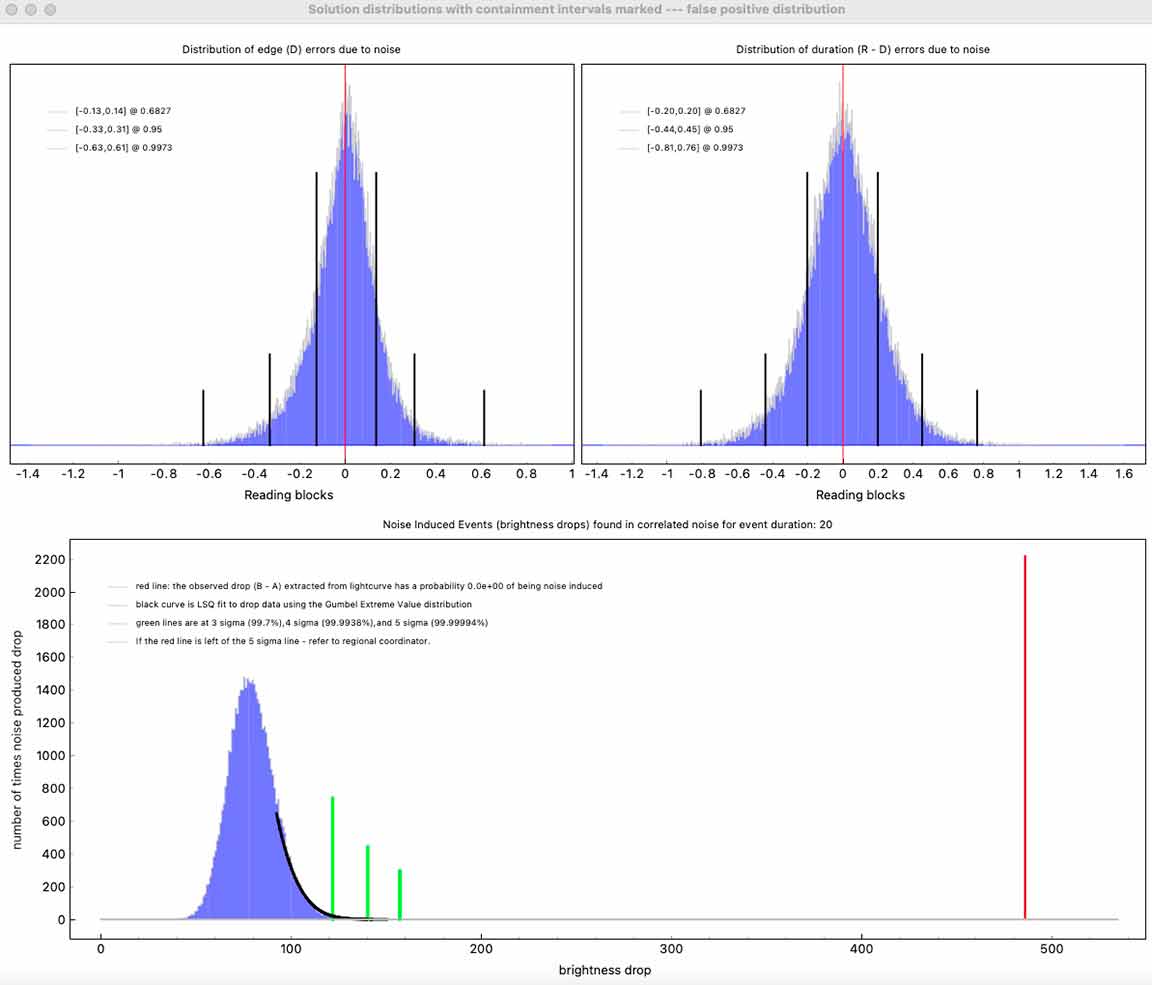Screen dimensions: 1152x985
Task: Select legend entry '[-0.44,0.45] @ 0.95'
Action: (690, 129)
